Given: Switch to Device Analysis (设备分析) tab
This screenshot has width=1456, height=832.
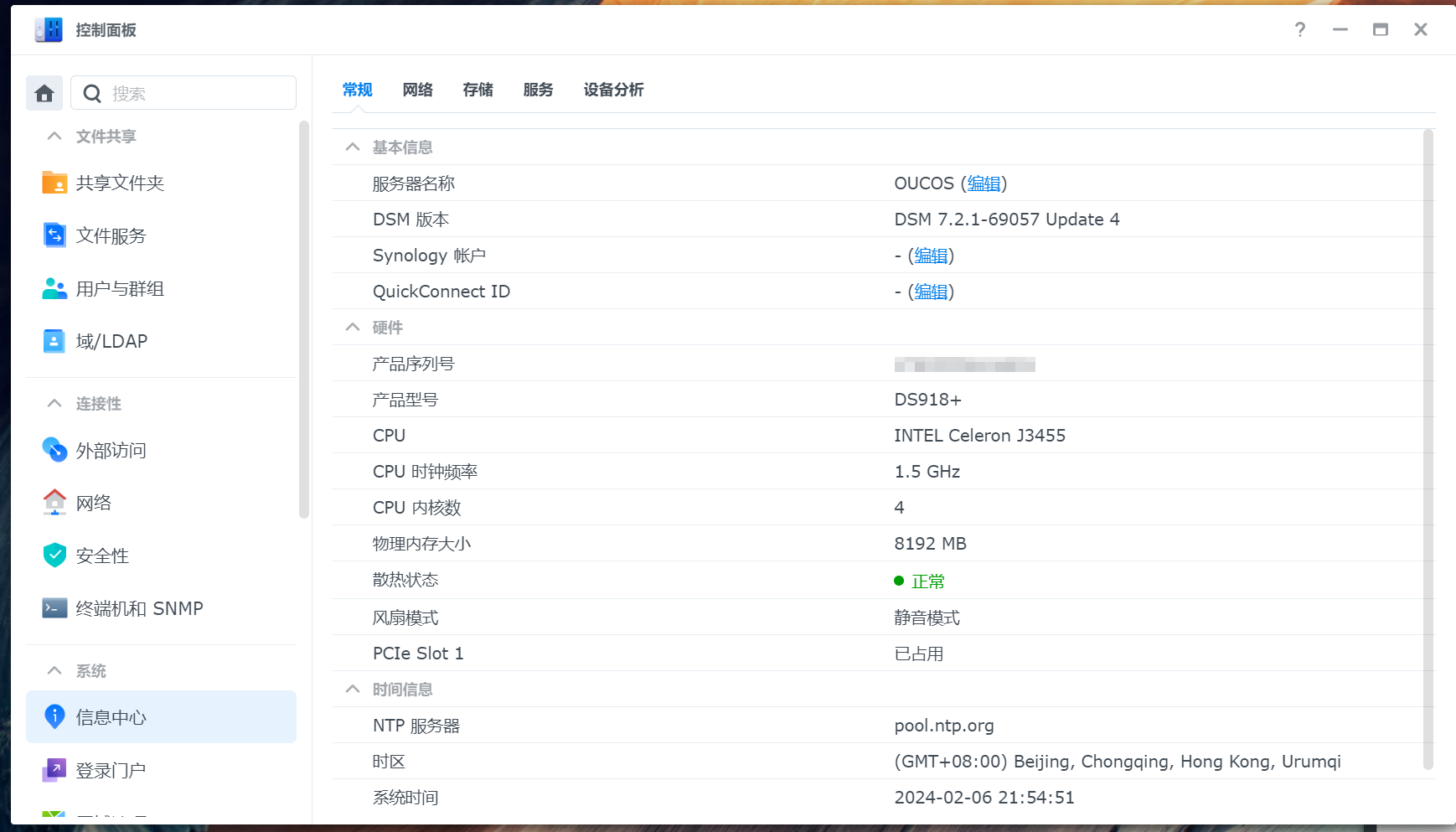Looking at the screenshot, I should click(614, 90).
